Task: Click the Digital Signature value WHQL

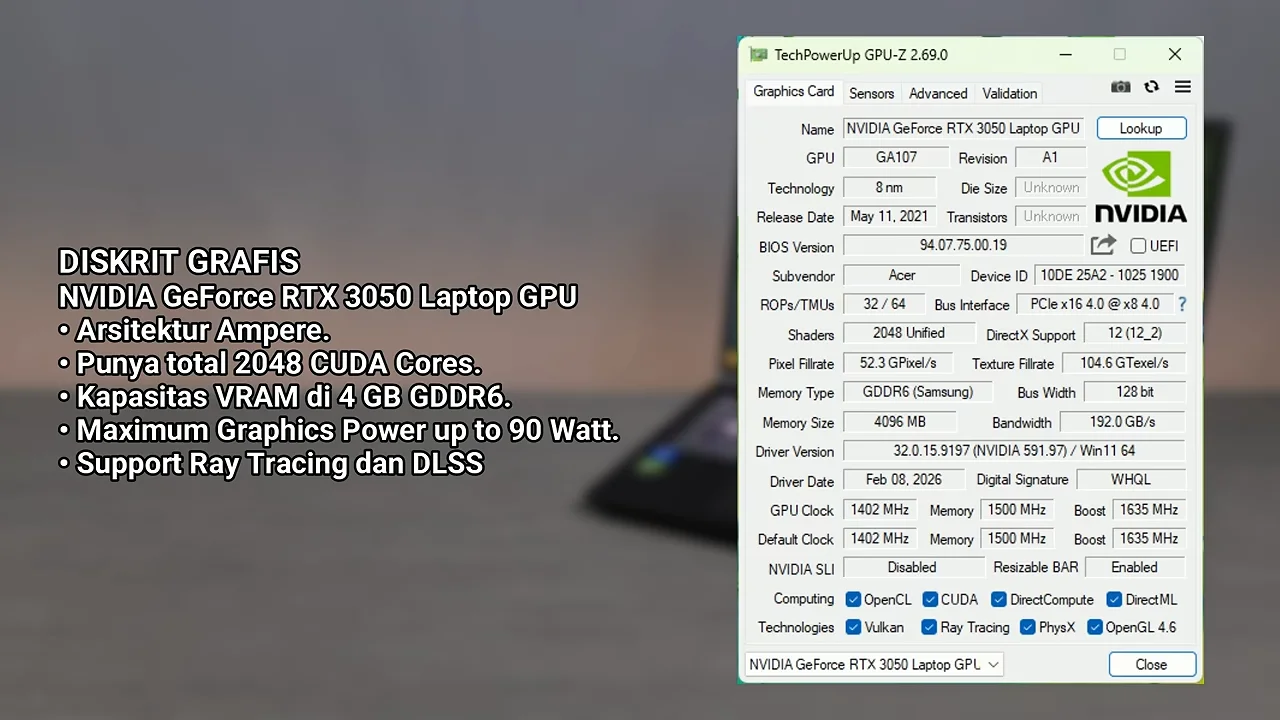Action: (1131, 480)
